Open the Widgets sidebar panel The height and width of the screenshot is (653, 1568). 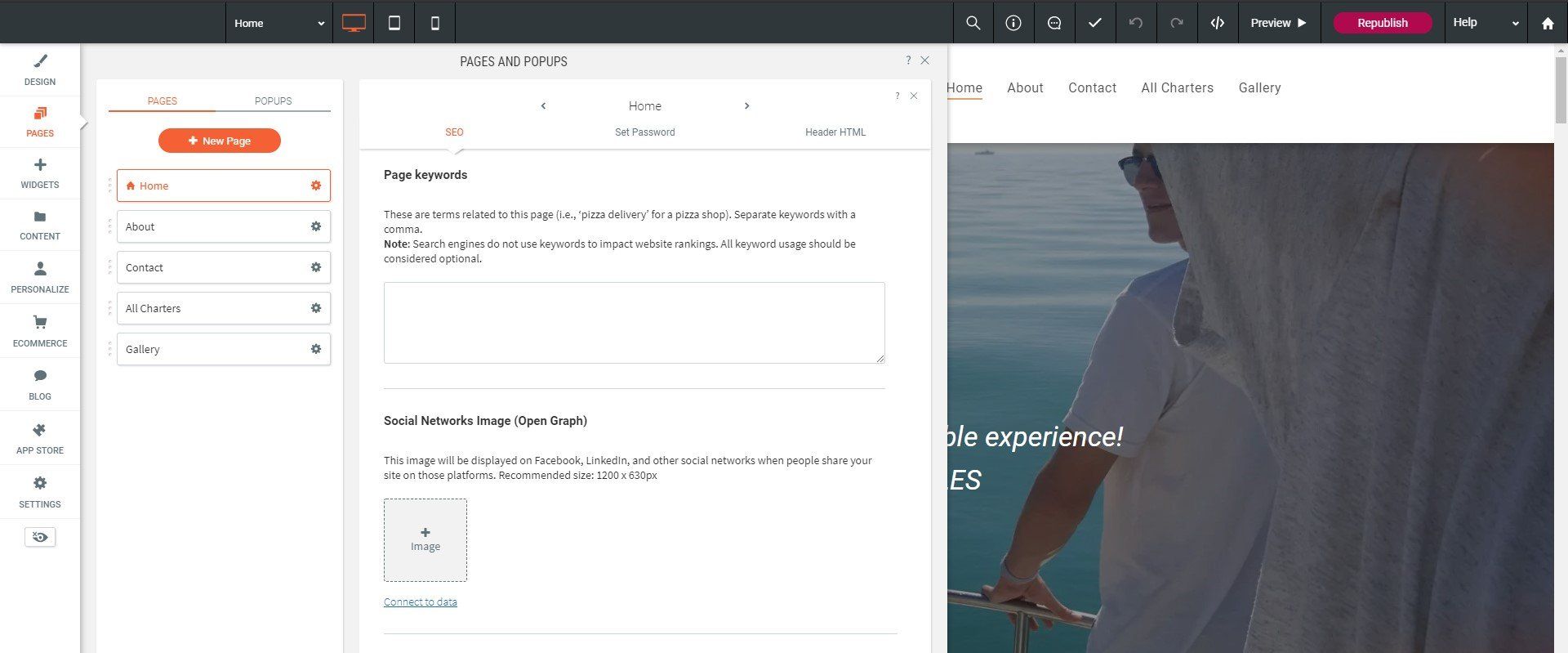click(x=40, y=173)
